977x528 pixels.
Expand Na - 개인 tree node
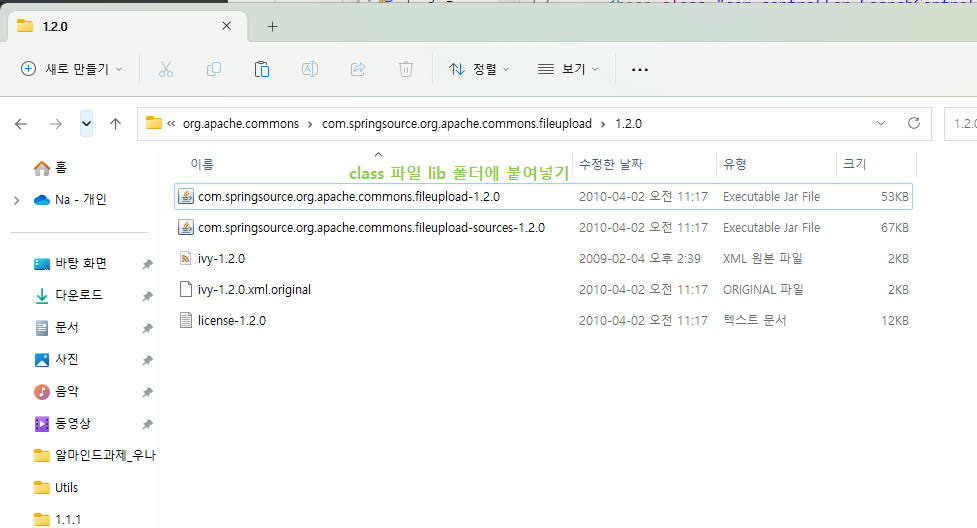pos(17,200)
